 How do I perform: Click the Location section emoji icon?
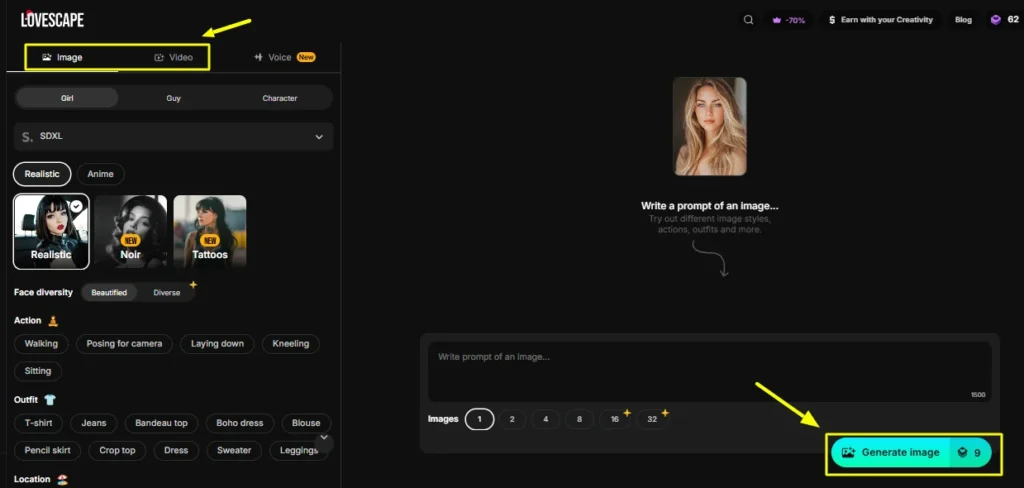click(62, 480)
